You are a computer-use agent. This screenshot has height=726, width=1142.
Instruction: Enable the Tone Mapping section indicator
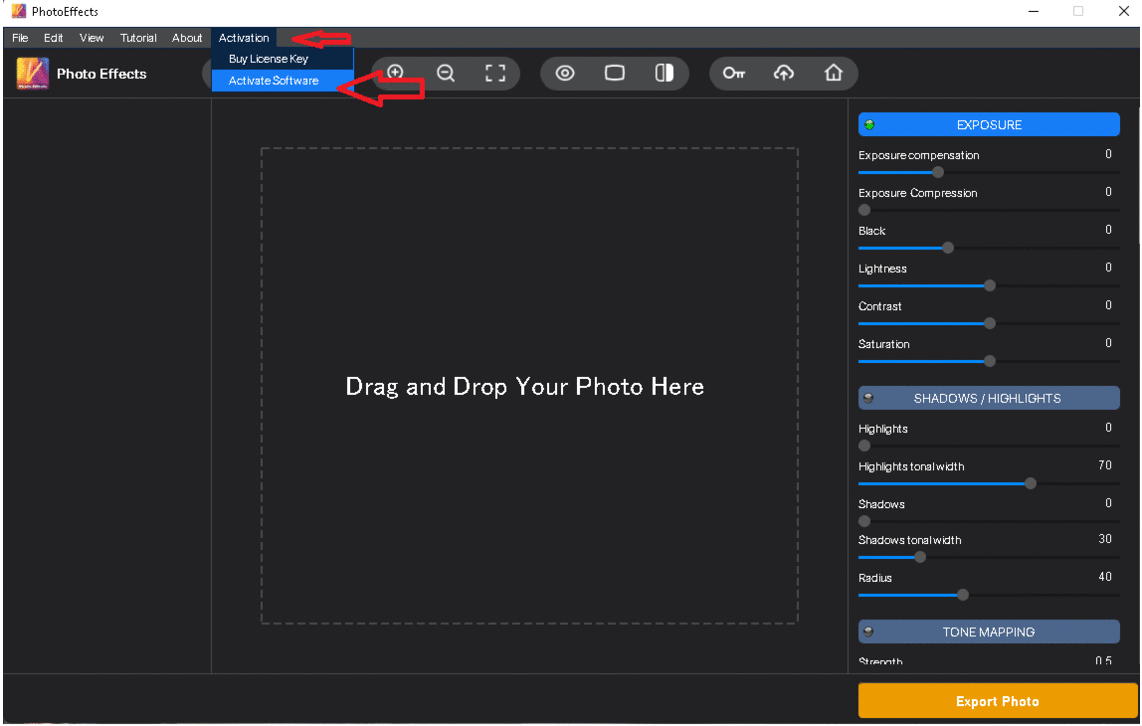pos(868,632)
